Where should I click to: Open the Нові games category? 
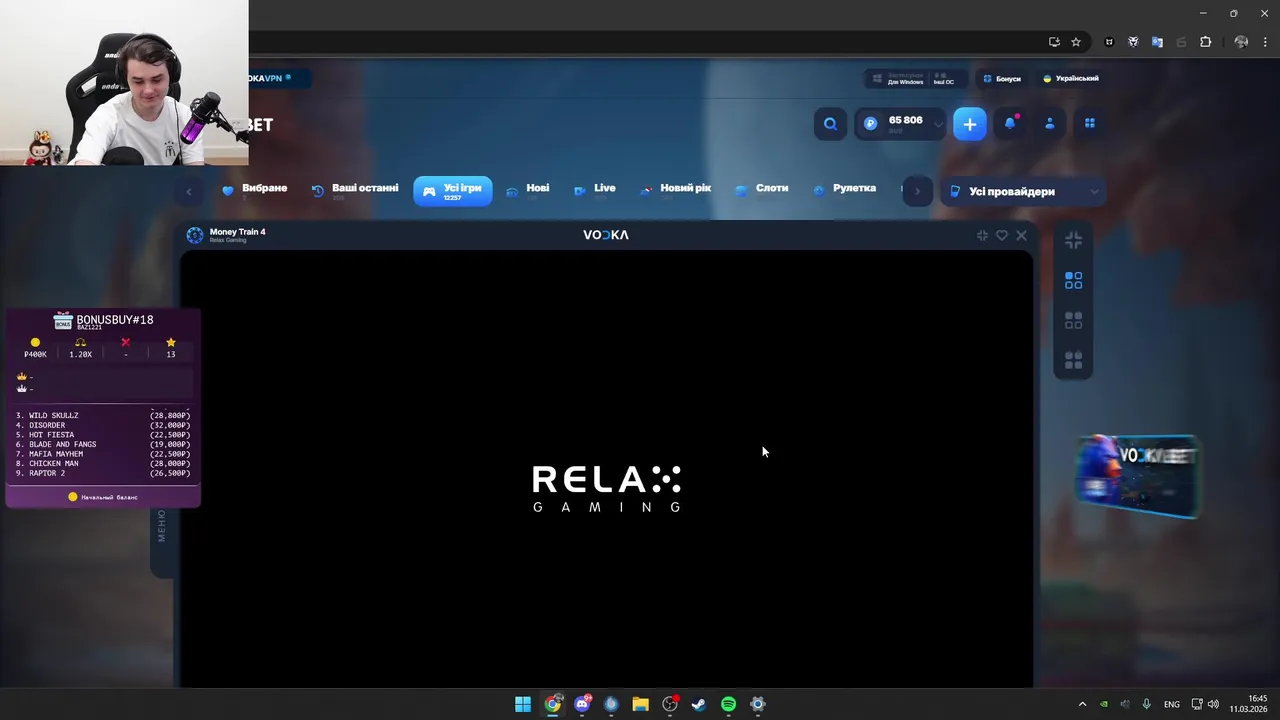(x=528, y=190)
